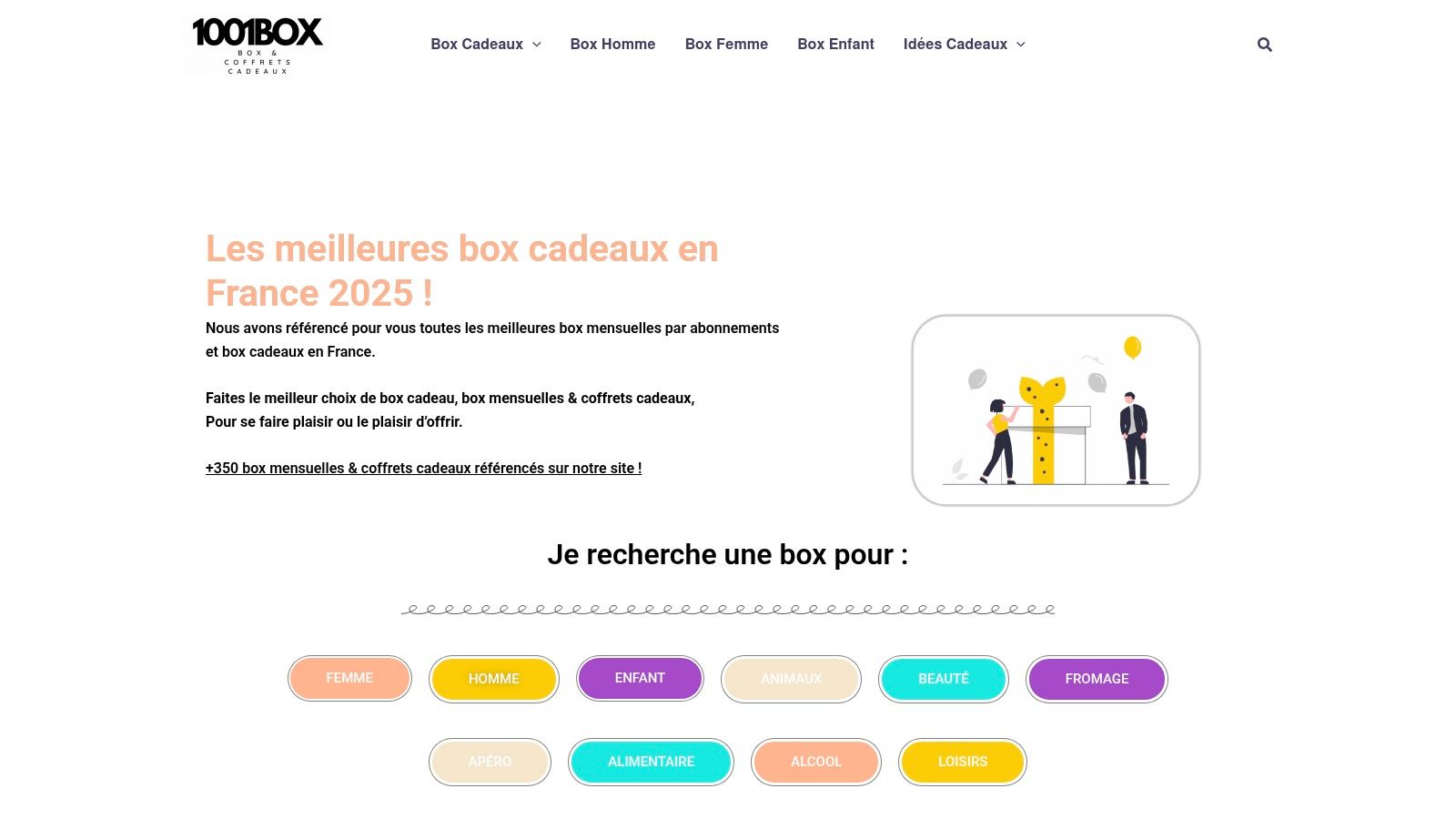Select the HOMME category button
The image size is (1456, 819).
493,679
